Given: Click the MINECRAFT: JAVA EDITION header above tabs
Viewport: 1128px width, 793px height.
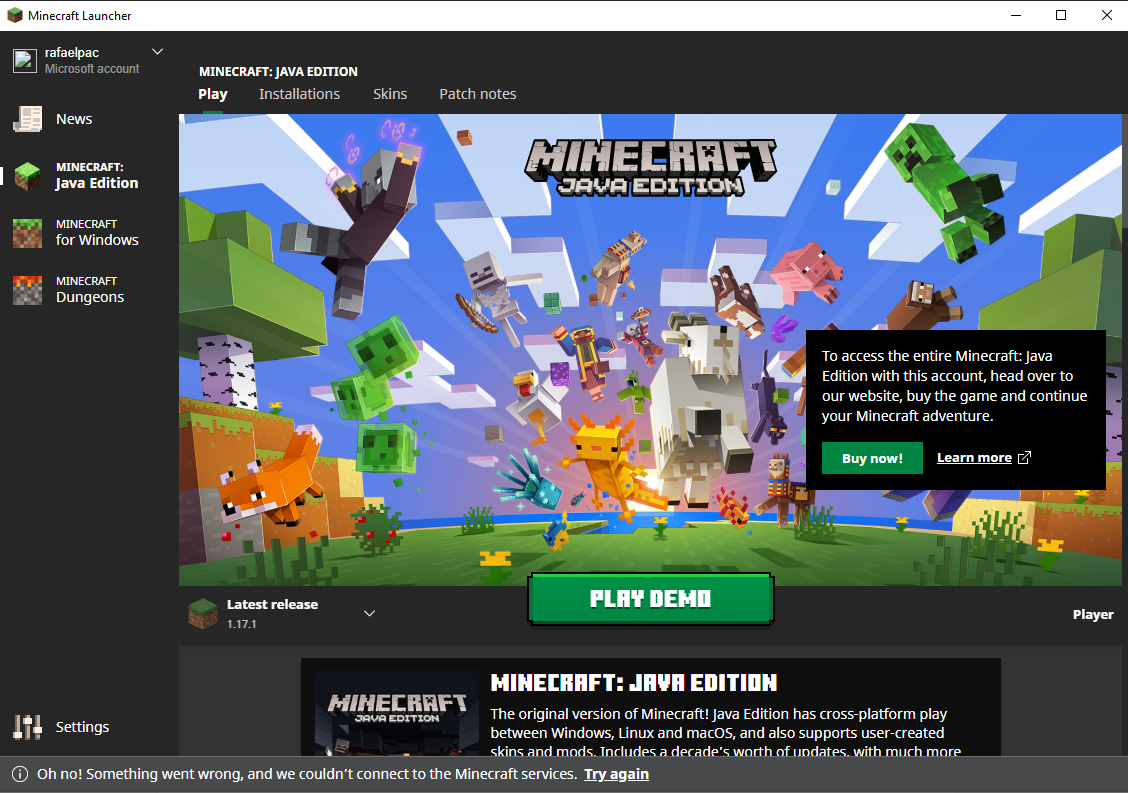Looking at the screenshot, I should pos(278,71).
